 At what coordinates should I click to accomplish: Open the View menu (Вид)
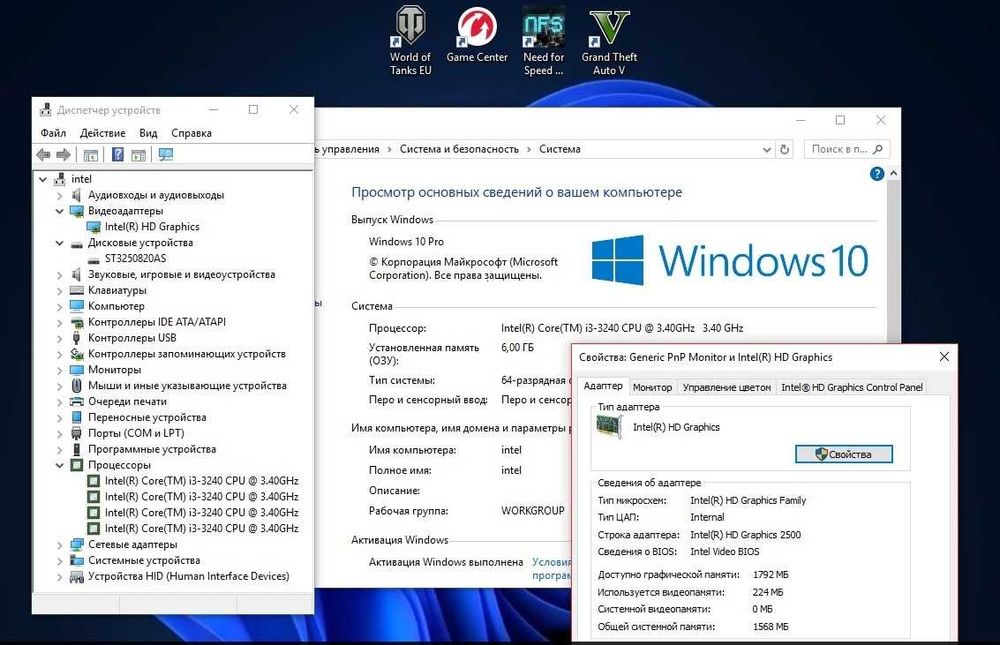coord(148,133)
